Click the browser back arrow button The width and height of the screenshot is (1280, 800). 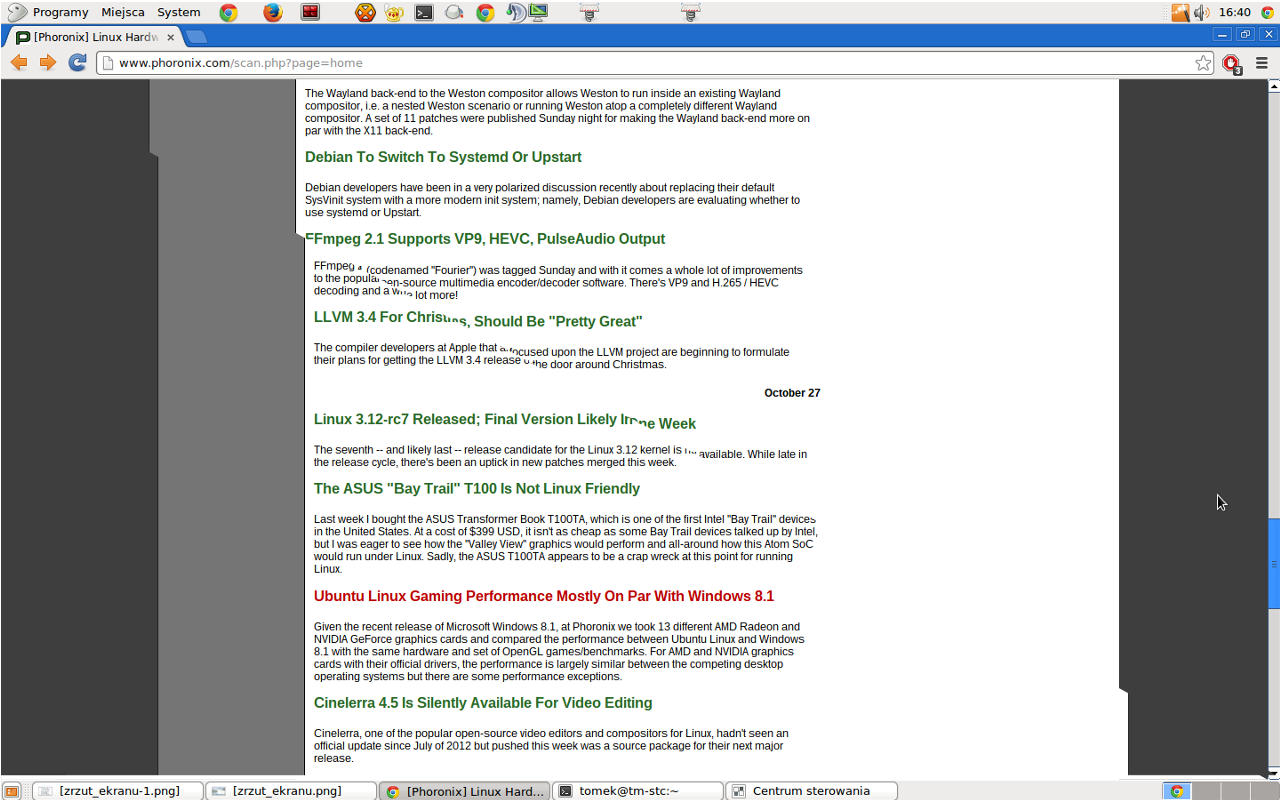(19, 62)
